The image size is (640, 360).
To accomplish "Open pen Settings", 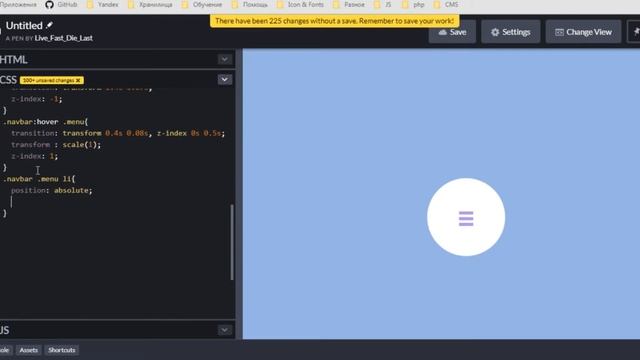I will 511,32.
